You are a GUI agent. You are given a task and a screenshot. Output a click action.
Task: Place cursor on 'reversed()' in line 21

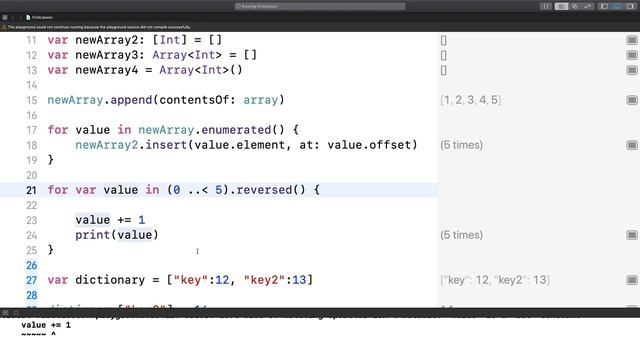(x=271, y=190)
